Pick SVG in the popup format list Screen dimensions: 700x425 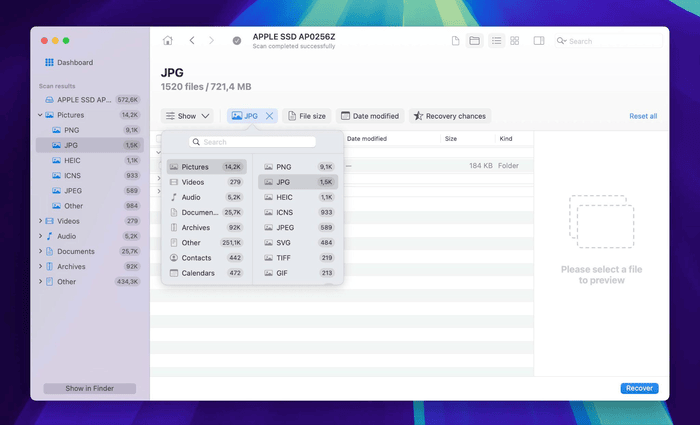point(298,243)
